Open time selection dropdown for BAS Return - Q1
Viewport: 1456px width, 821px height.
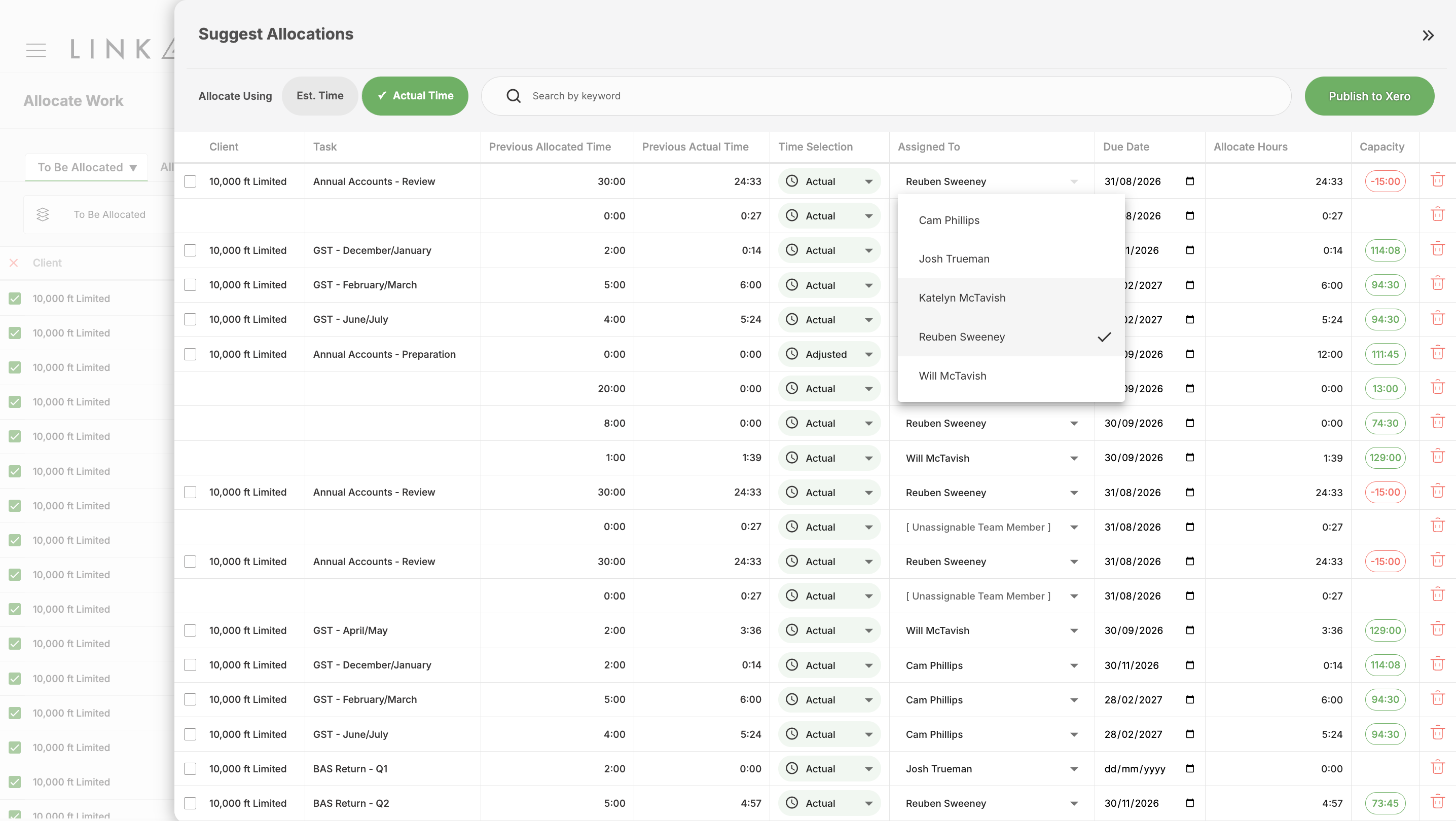(829, 768)
